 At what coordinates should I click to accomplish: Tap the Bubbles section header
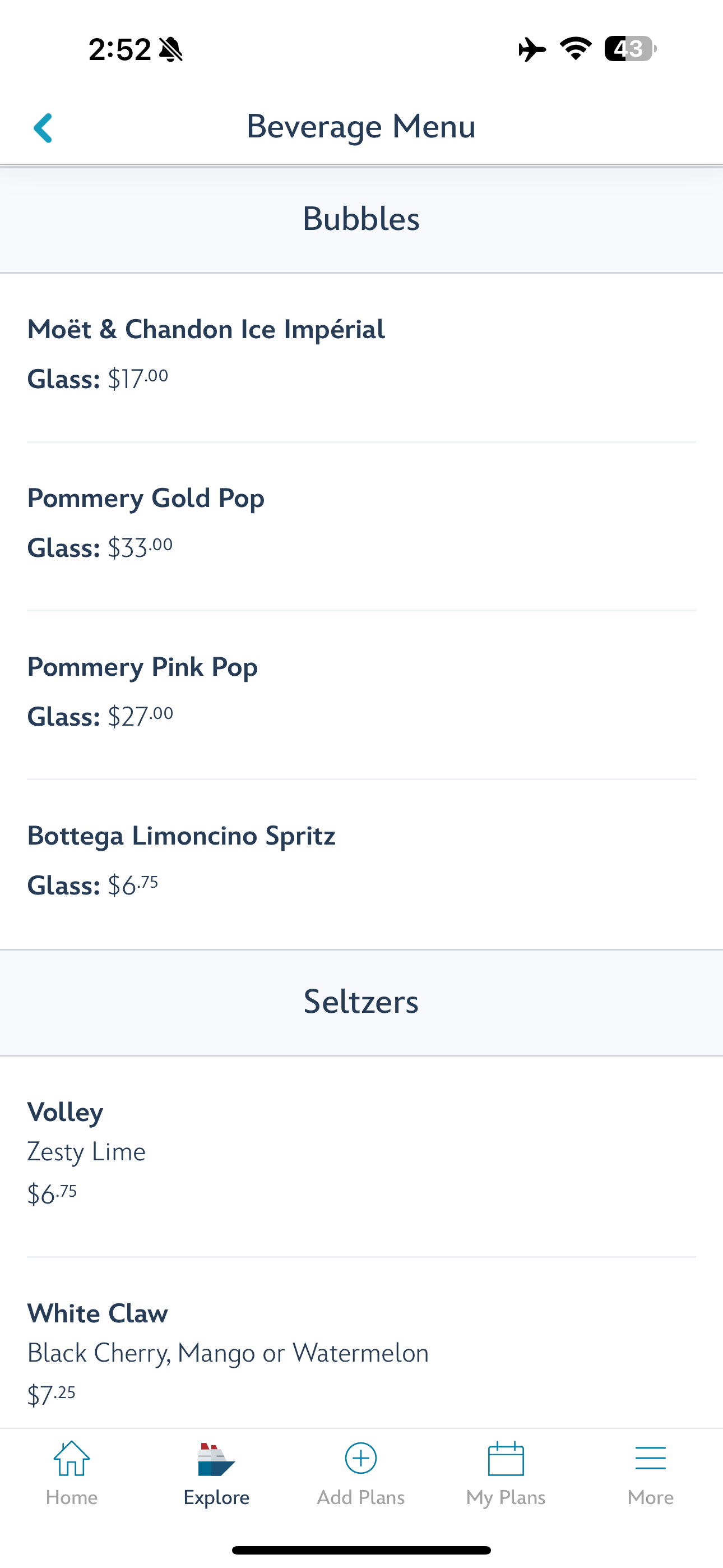(361, 219)
